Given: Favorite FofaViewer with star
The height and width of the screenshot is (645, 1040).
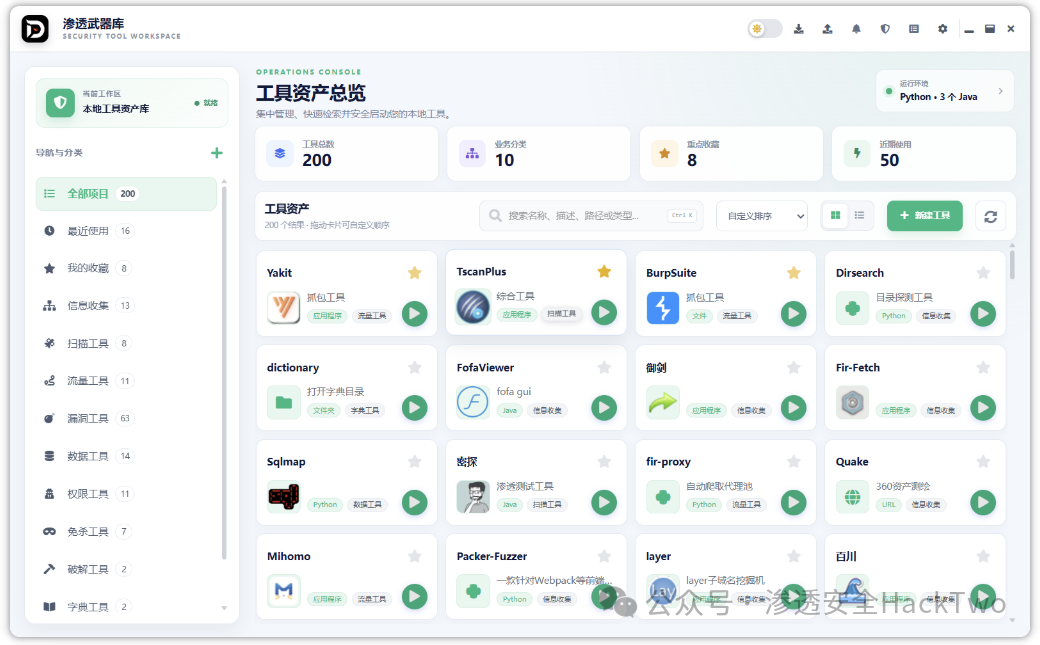Looking at the screenshot, I should pyautogui.click(x=604, y=368).
